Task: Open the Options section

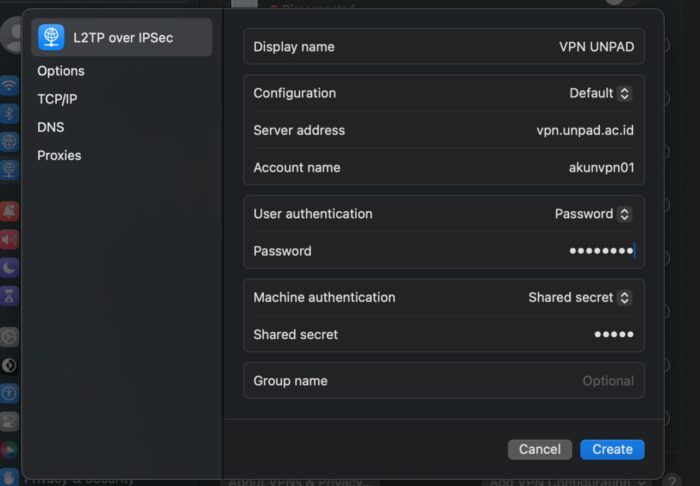Action: click(61, 71)
